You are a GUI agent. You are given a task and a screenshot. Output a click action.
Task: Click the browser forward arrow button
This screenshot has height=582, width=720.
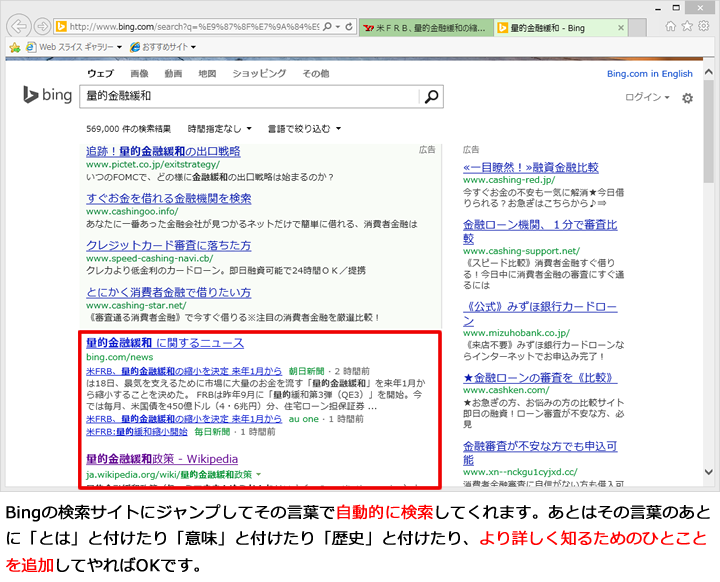coord(42,27)
